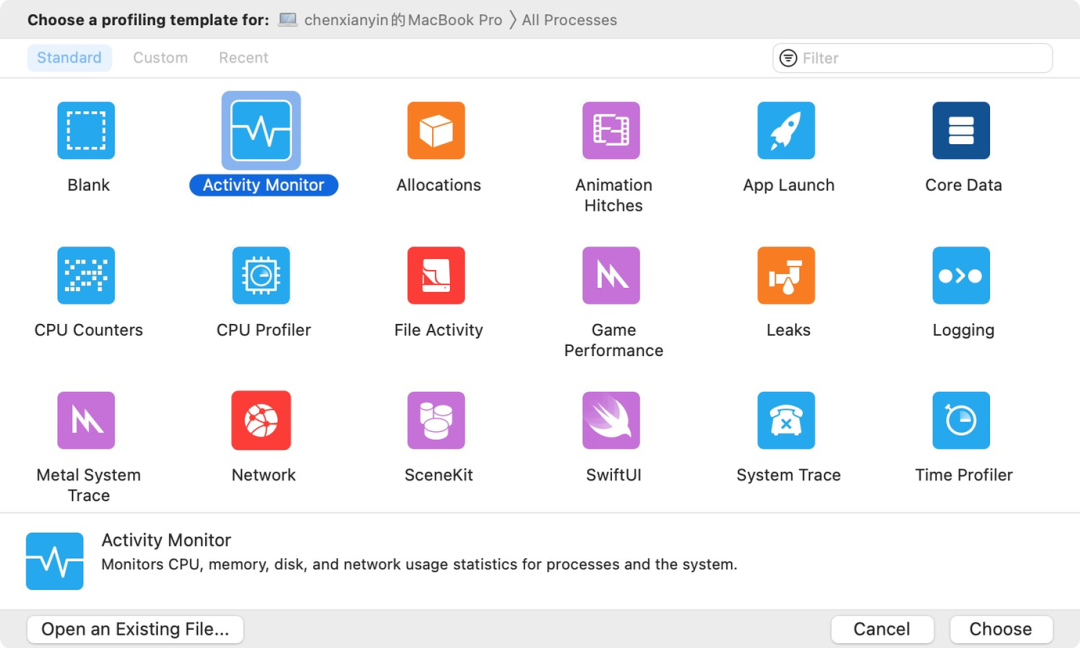Click the Logging label
Screen dimensions: 1080x648
click(x=964, y=330)
